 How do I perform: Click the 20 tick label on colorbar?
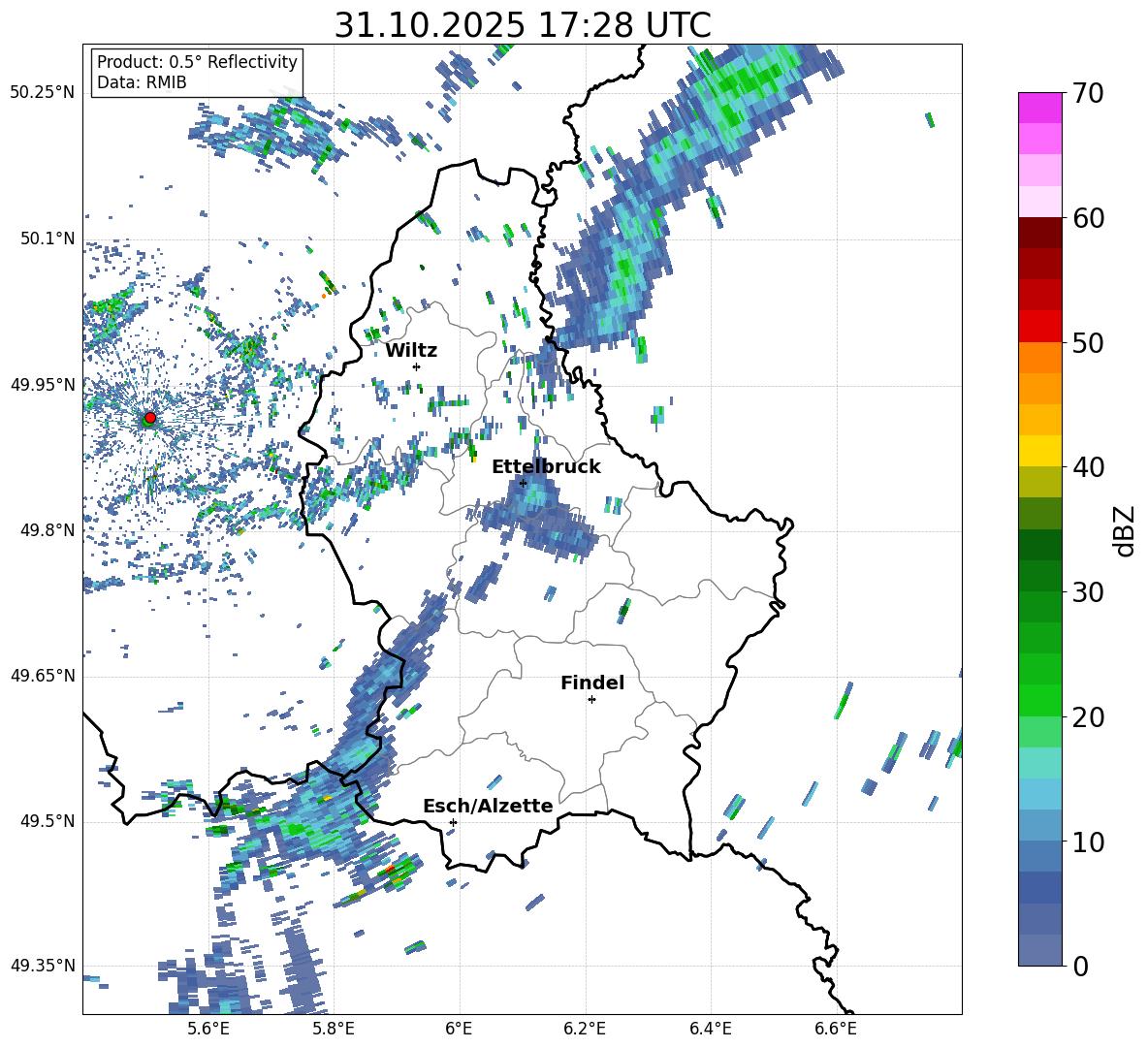tap(1088, 717)
